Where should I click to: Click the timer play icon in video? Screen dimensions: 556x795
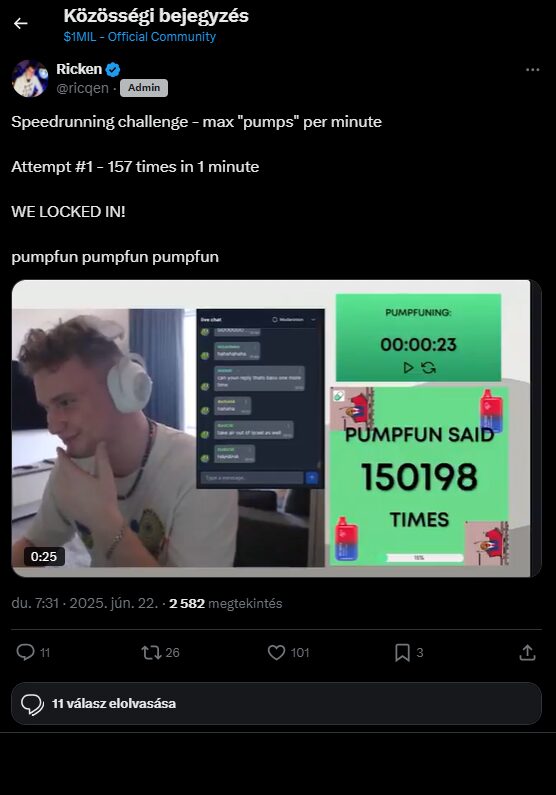(408, 367)
